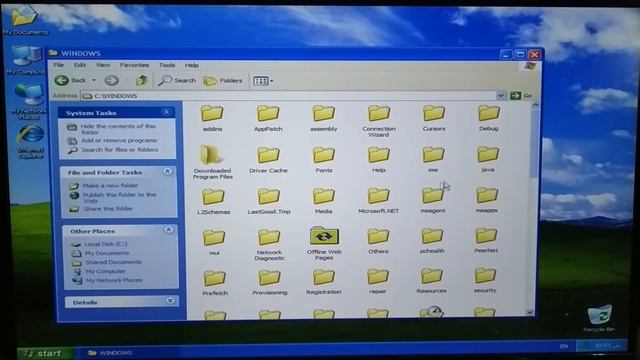Click the LastGood.Tmp folder

[x=269, y=201]
